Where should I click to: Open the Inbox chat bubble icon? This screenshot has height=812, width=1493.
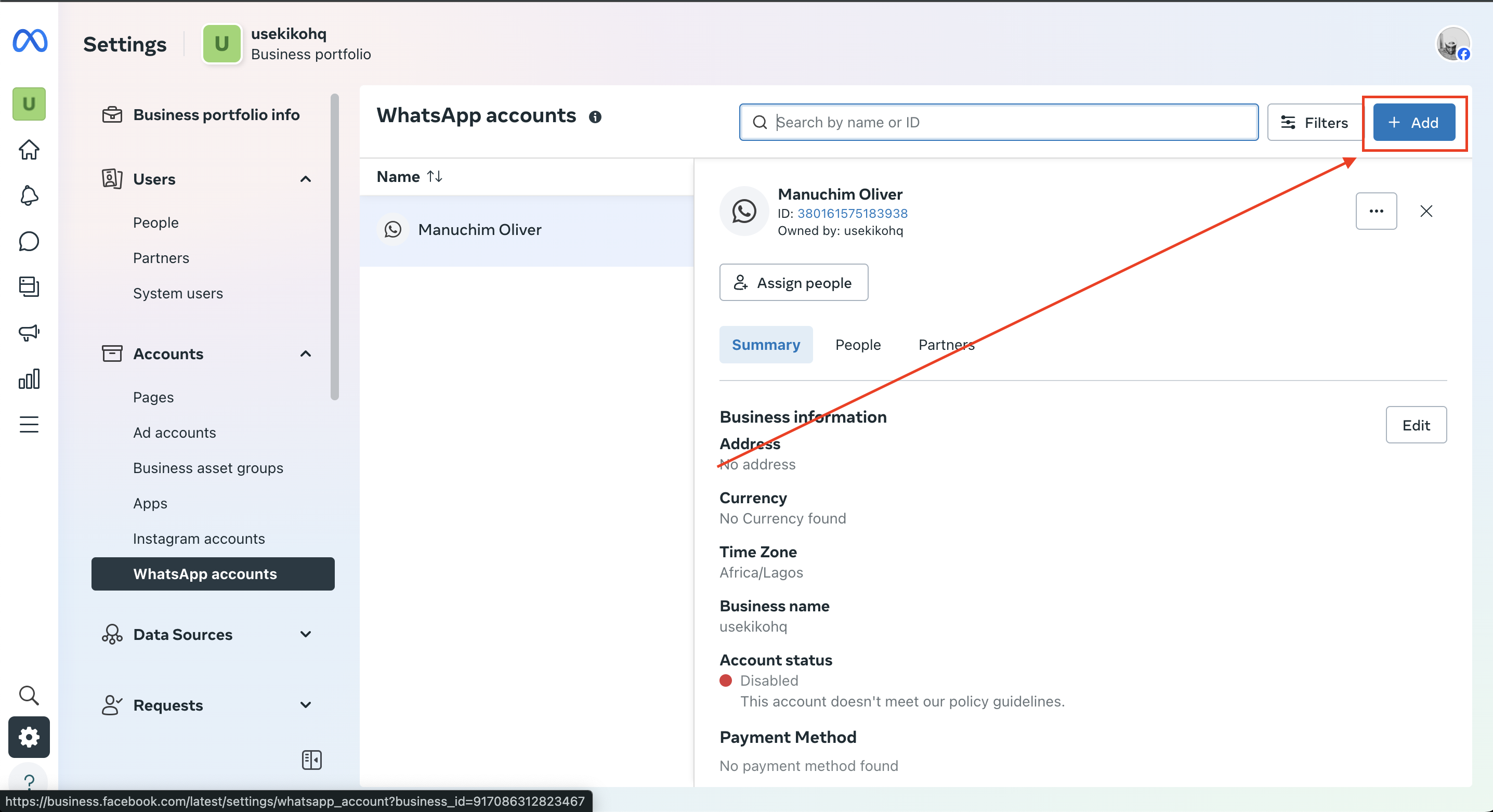(29, 241)
